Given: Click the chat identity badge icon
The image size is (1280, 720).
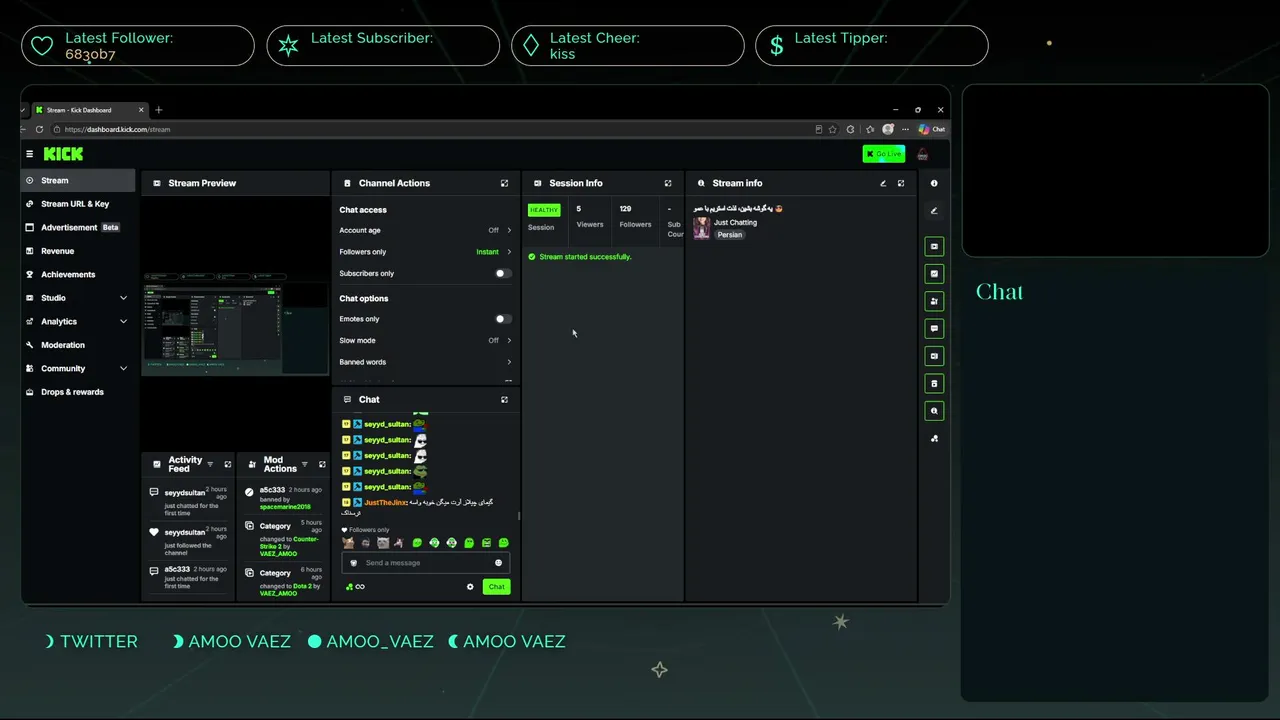Looking at the screenshot, I should coord(353,563).
